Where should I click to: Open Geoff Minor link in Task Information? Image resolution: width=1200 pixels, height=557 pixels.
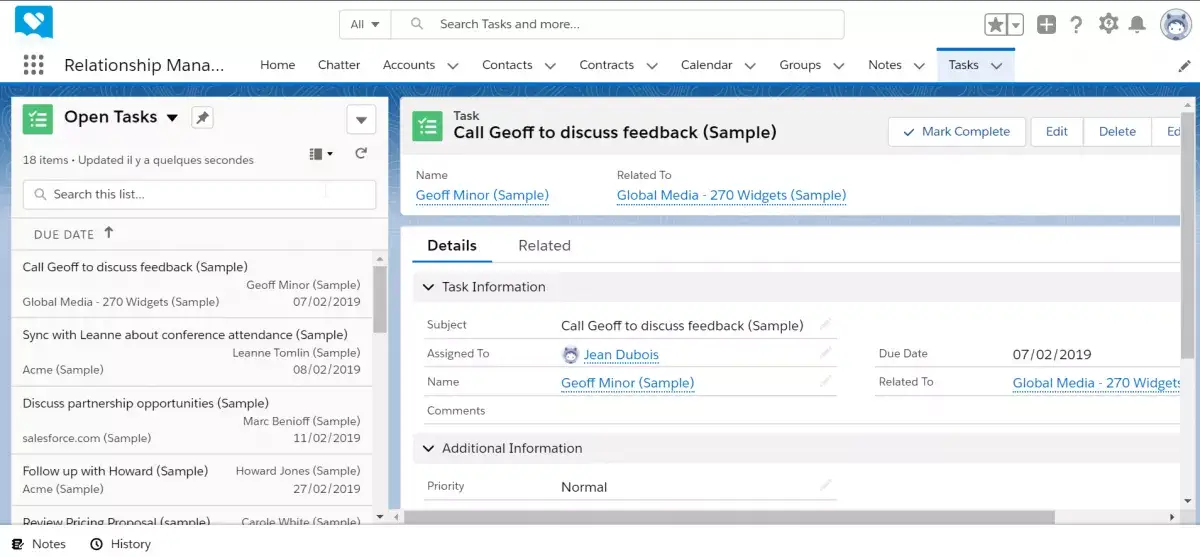[x=627, y=382]
